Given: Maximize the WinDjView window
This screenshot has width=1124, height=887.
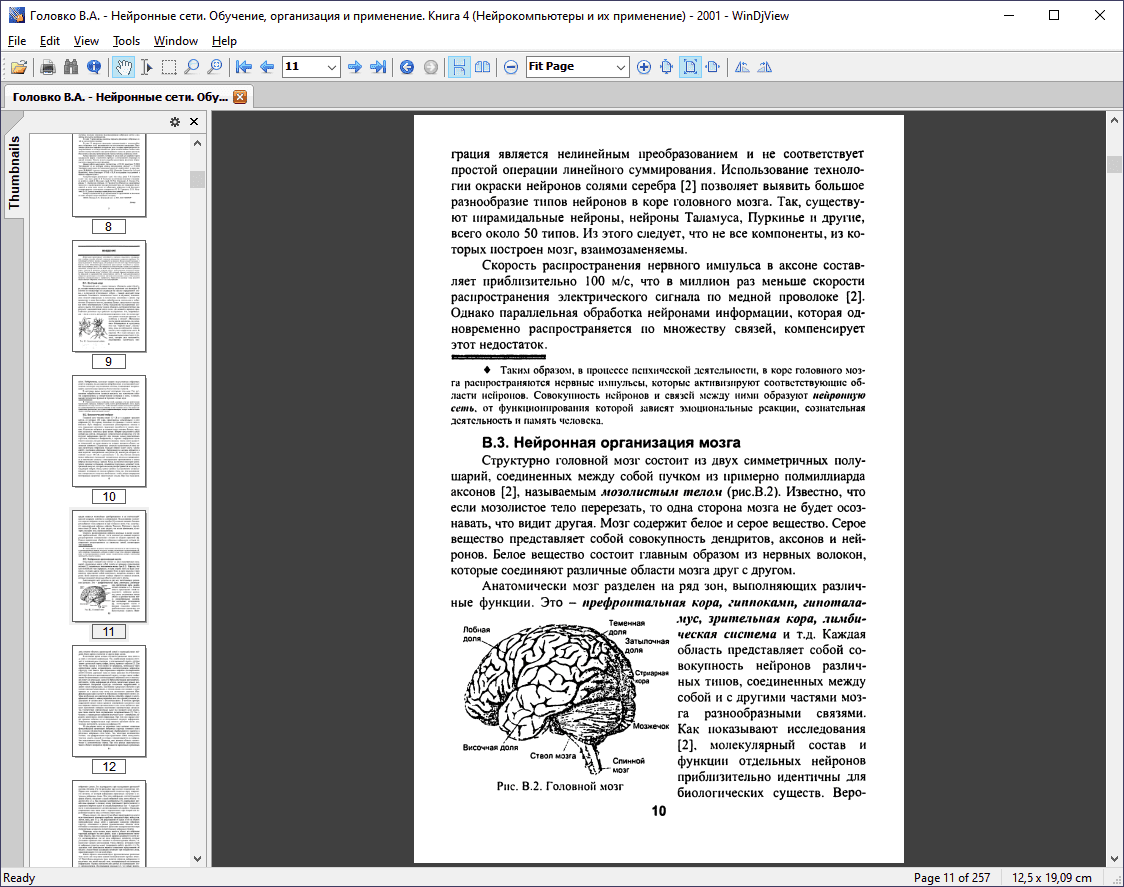Looking at the screenshot, I should click(x=1054, y=15).
